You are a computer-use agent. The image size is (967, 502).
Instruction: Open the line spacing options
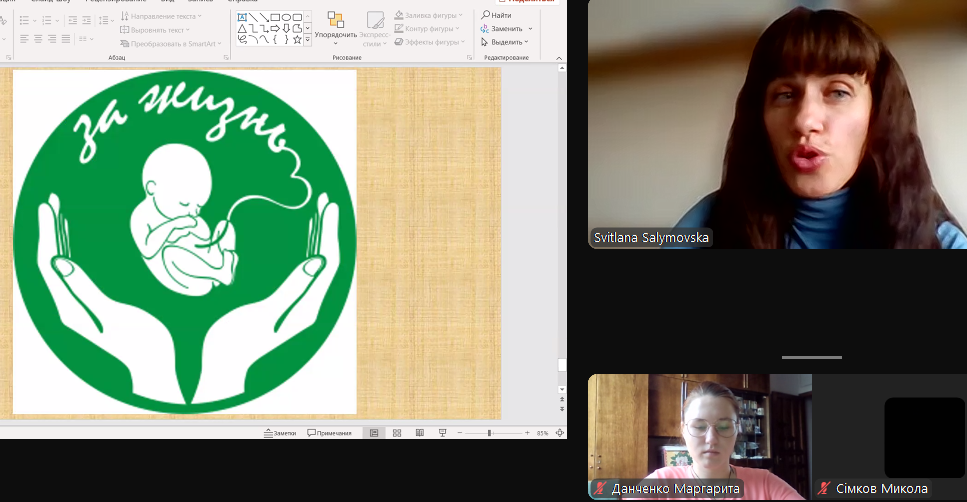click(106, 20)
